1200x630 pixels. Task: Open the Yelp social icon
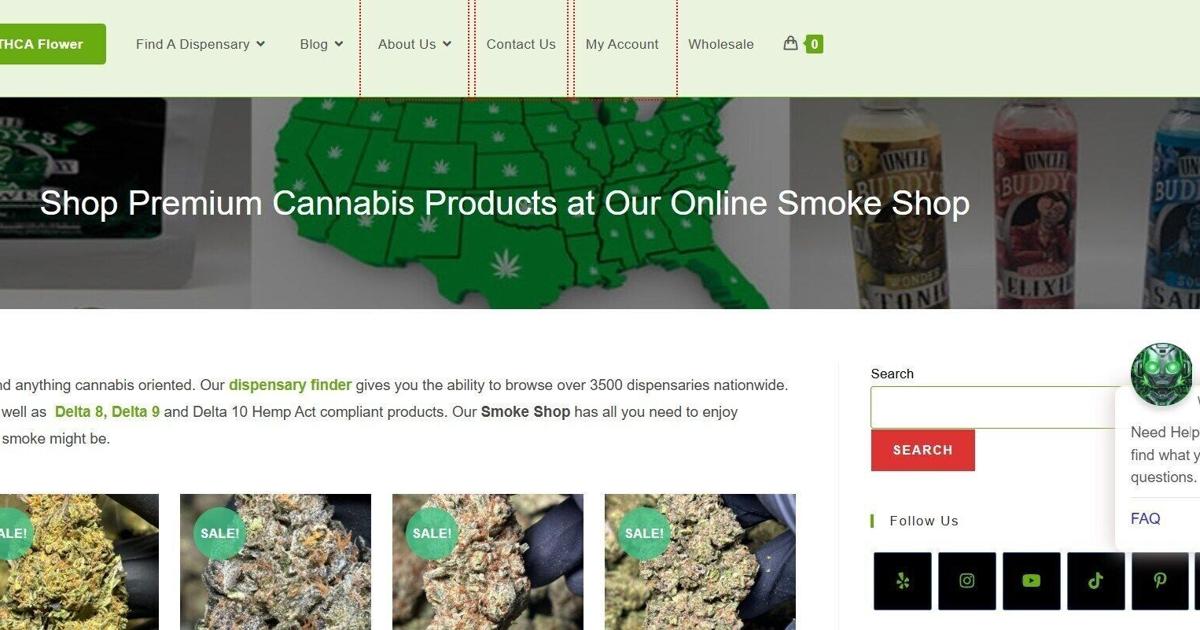coord(903,581)
